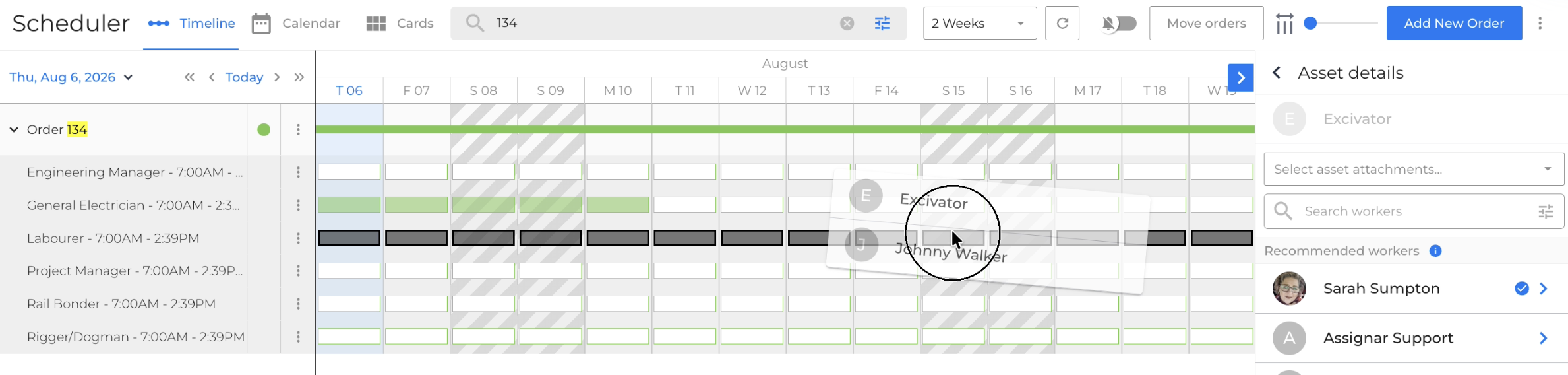The height and width of the screenshot is (375, 1568).
Task: Go back from Asset details panel
Action: (1277, 73)
